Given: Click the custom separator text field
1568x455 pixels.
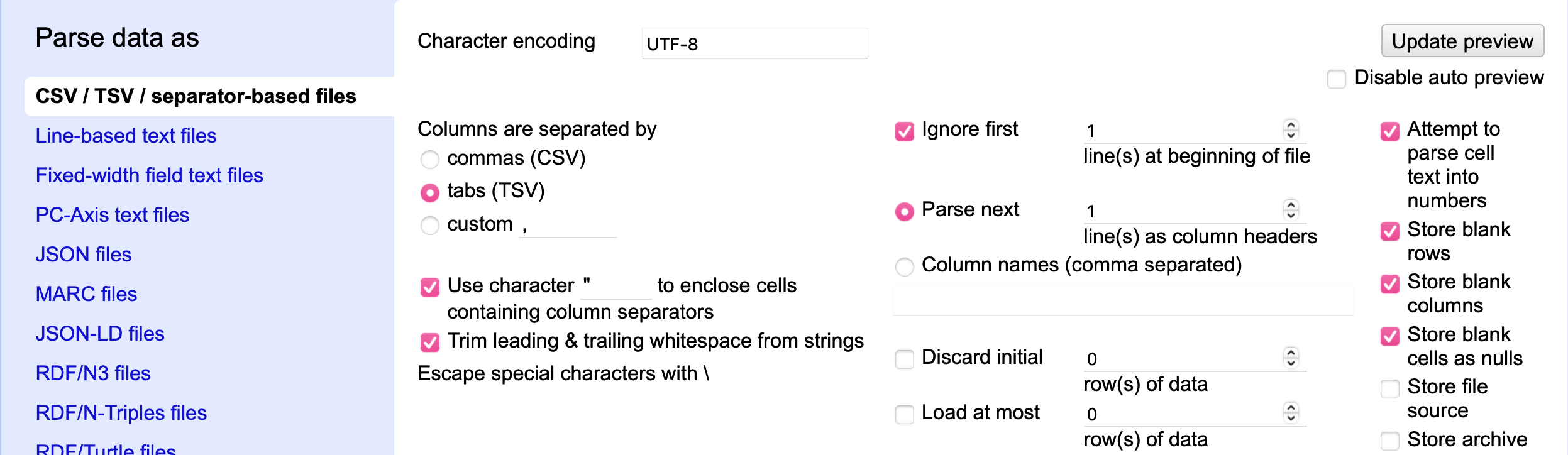Looking at the screenshot, I should (x=567, y=225).
